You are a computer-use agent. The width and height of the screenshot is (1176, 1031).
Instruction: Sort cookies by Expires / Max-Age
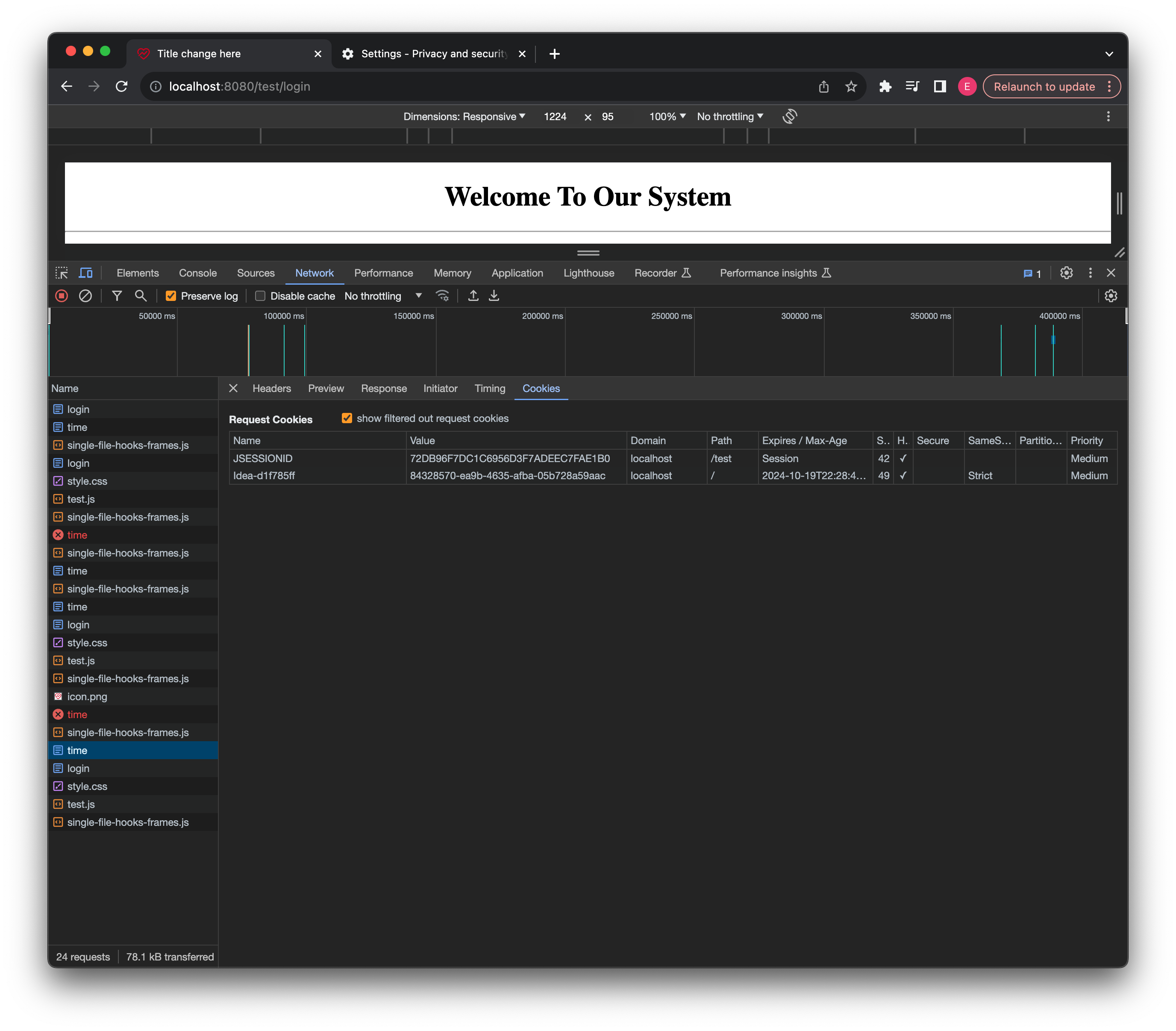point(814,440)
